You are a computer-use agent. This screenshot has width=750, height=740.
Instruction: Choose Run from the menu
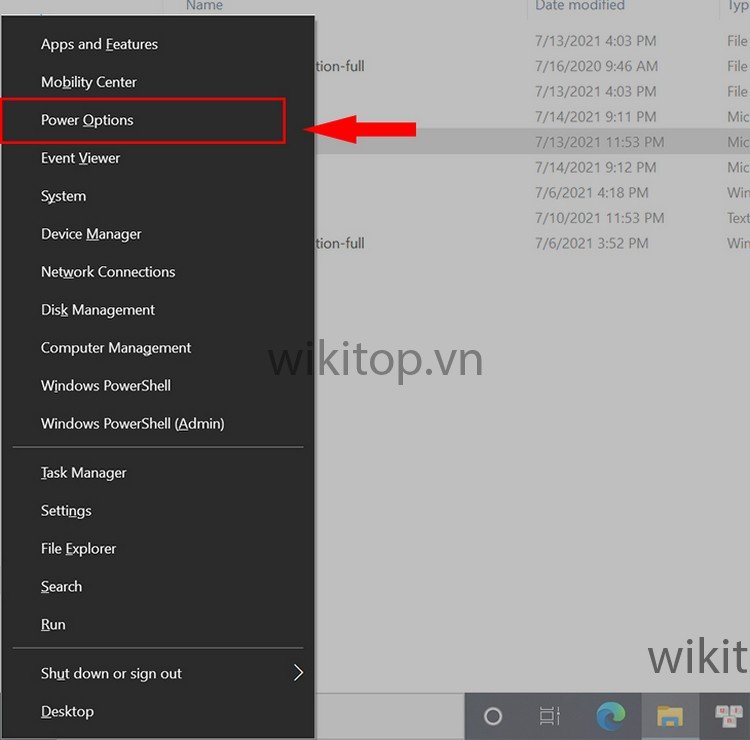click(x=53, y=624)
